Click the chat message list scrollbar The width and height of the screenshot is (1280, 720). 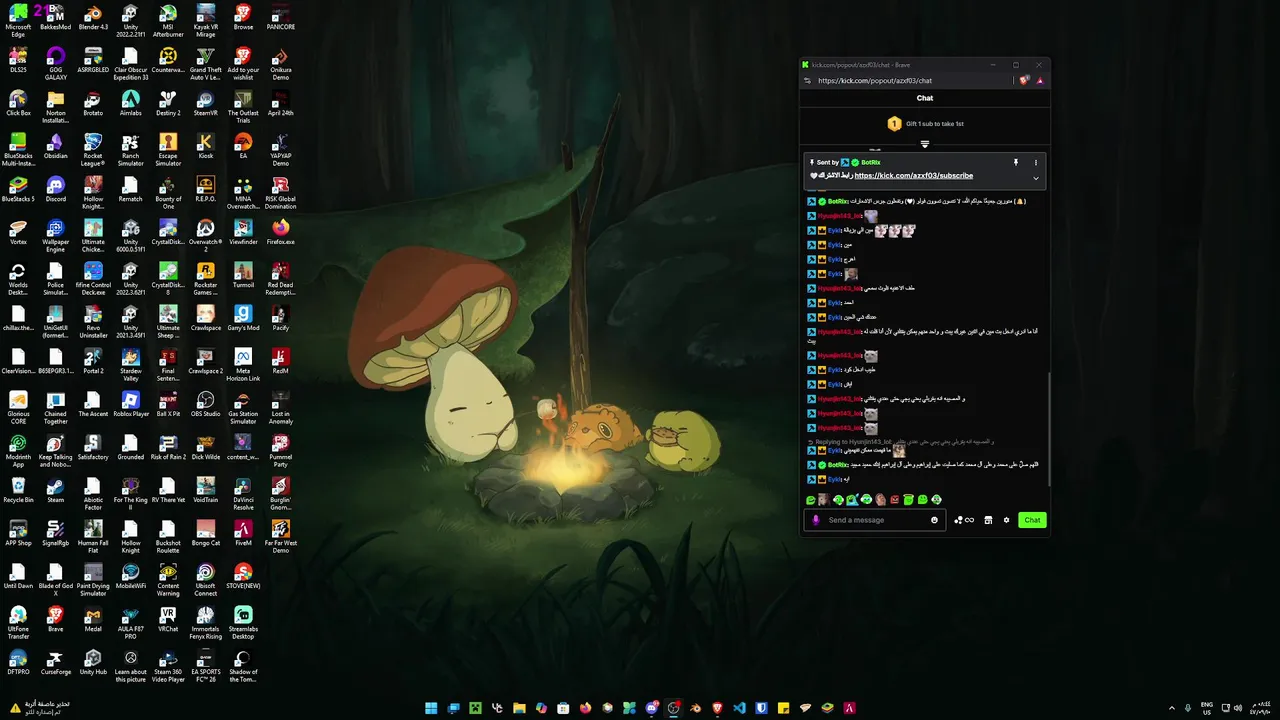(x=1048, y=430)
